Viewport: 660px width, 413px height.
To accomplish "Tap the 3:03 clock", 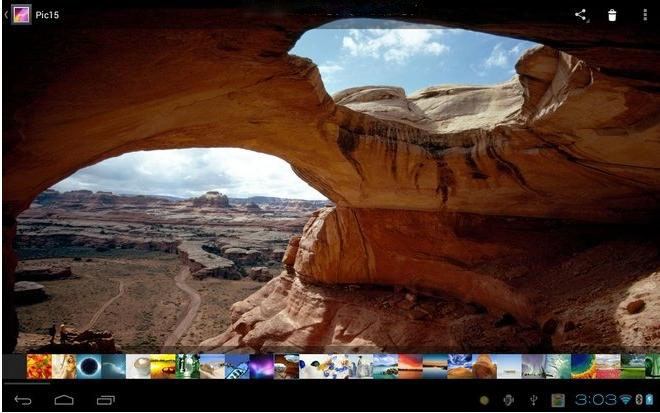I will [x=596, y=400].
